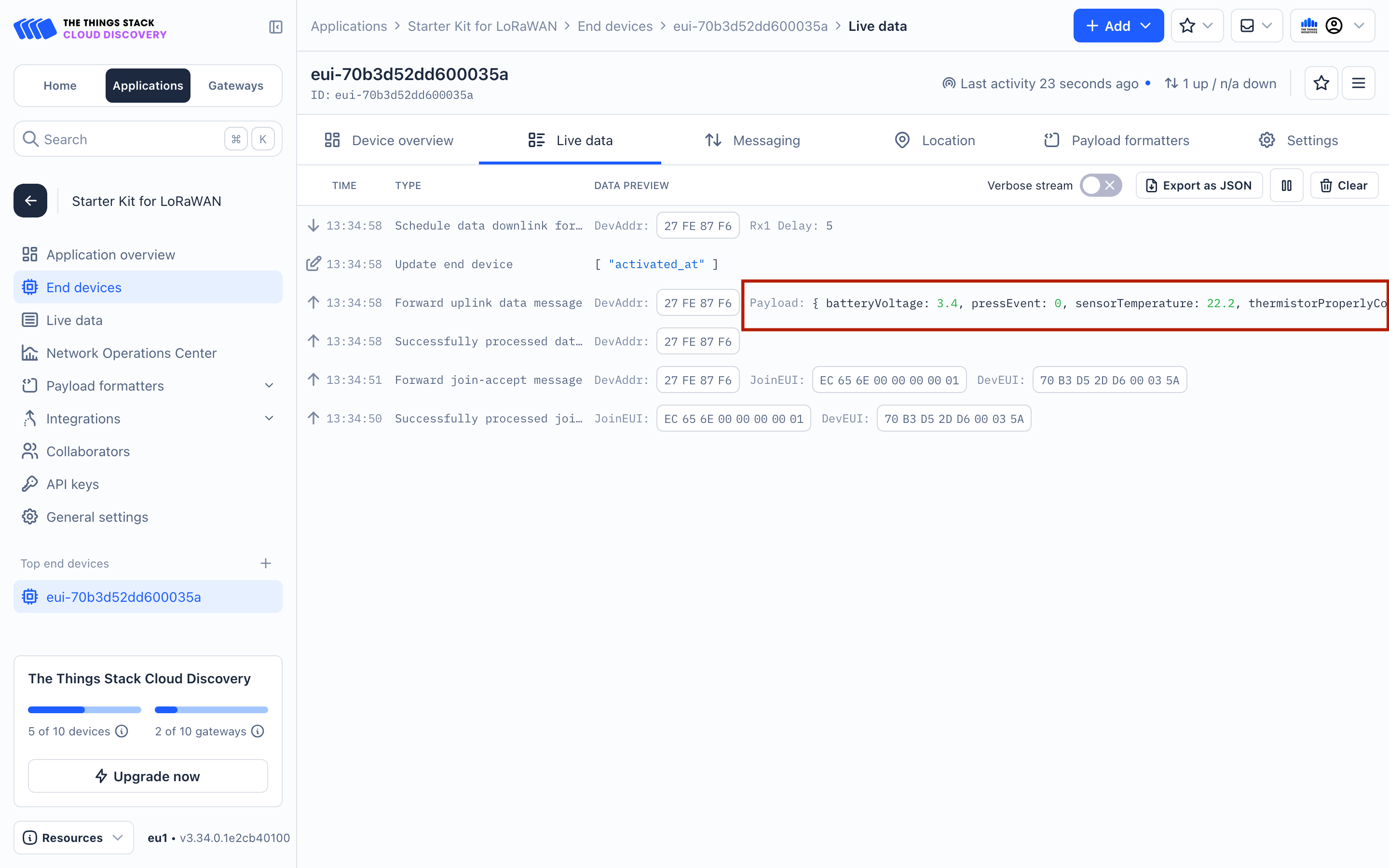Open the Add dropdown button

[1118, 26]
